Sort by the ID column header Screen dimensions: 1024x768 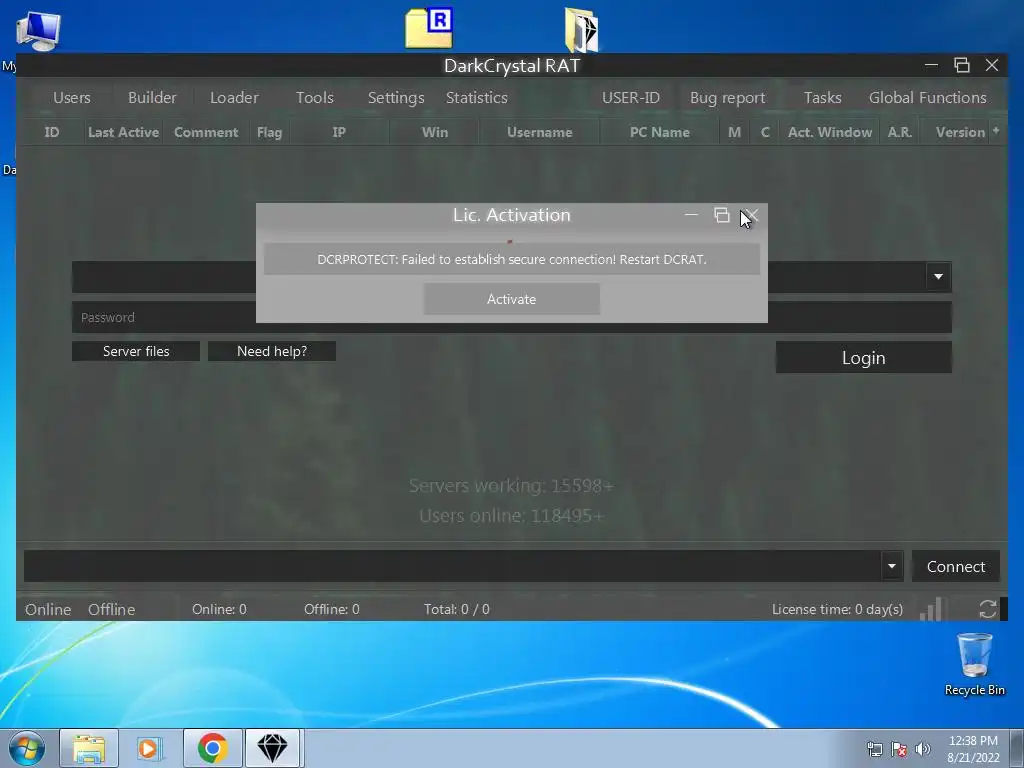click(x=52, y=133)
